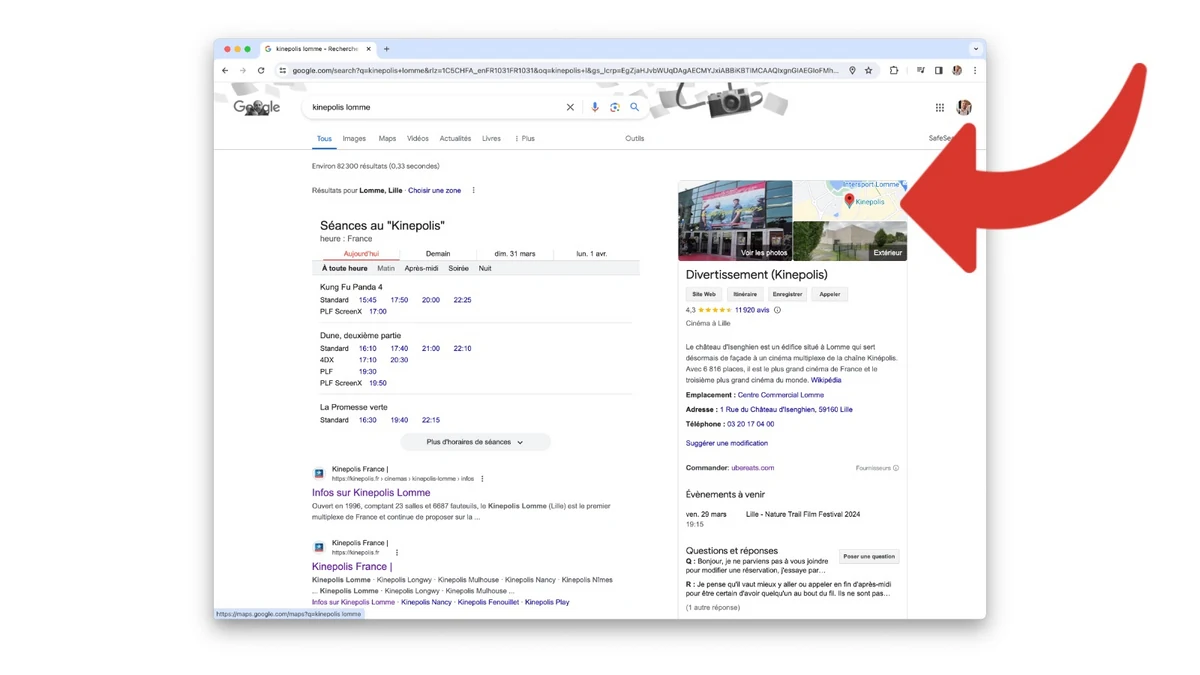
Task: Click the Google logo doodle
Action: pyautogui.click(x=257, y=107)
